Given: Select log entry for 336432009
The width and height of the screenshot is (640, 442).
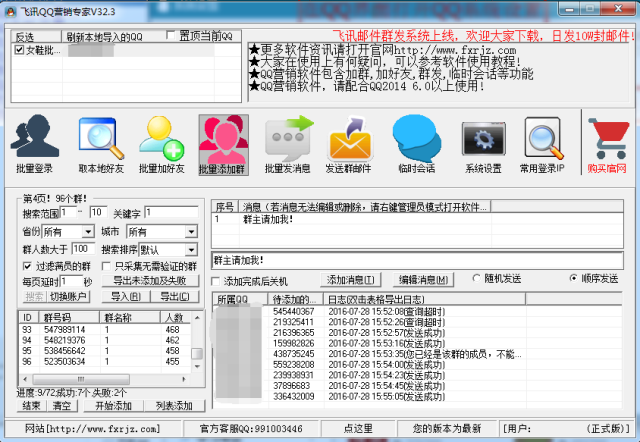Looking at the screenshot, I should (x=417, y=396).
